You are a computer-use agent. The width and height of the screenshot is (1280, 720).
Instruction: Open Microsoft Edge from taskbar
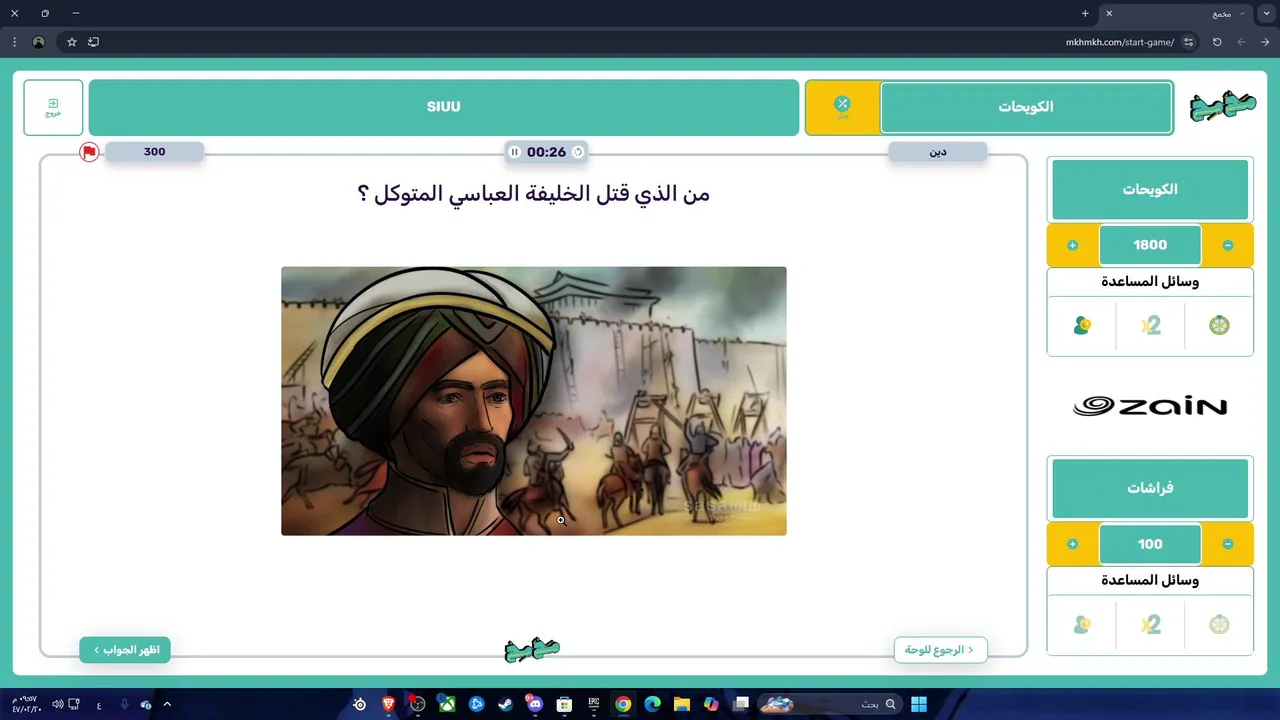point(652,704)
